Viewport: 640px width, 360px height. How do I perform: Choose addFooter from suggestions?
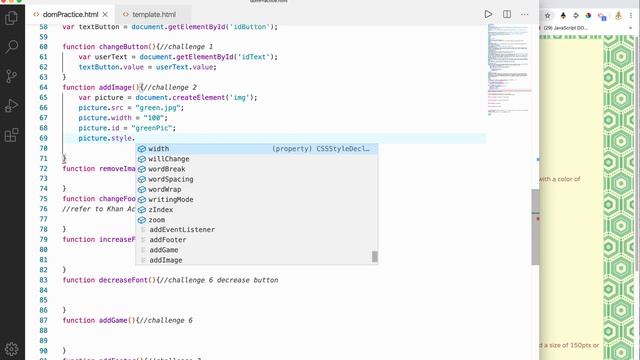pyautogui.click(x=257, y=240)
